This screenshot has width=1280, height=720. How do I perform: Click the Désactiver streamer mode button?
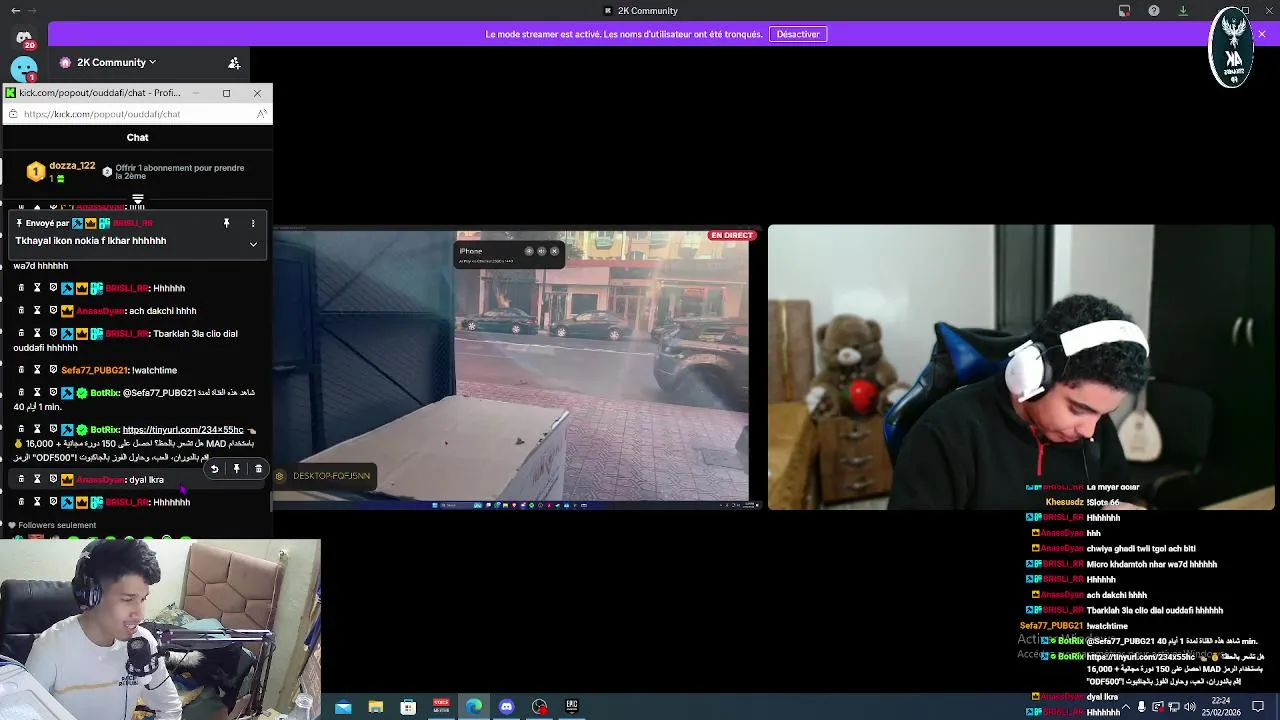coord(798,34)
